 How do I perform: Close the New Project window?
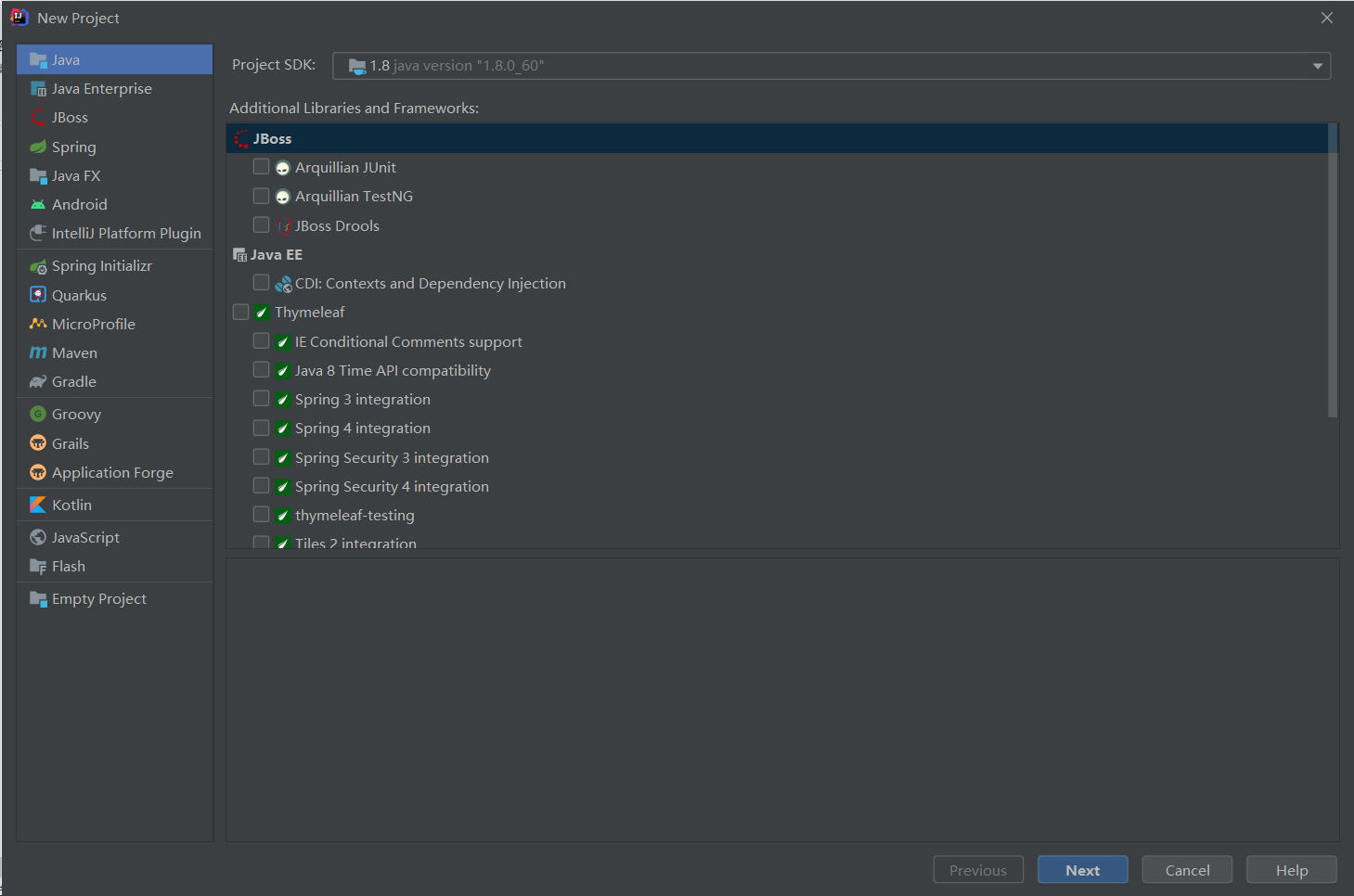tap(1327, 18)
